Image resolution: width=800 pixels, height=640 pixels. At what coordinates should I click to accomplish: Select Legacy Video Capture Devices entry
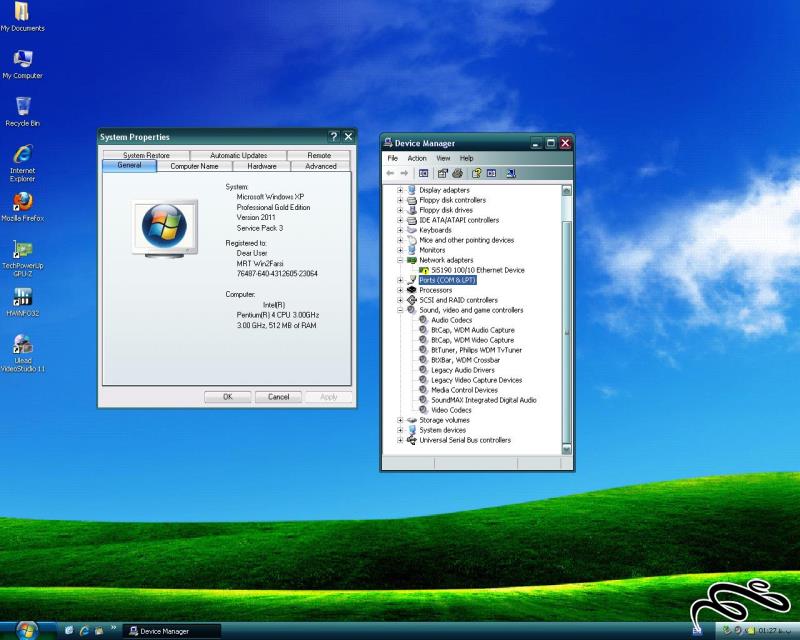pyautogui.click(x=477, y=380)
